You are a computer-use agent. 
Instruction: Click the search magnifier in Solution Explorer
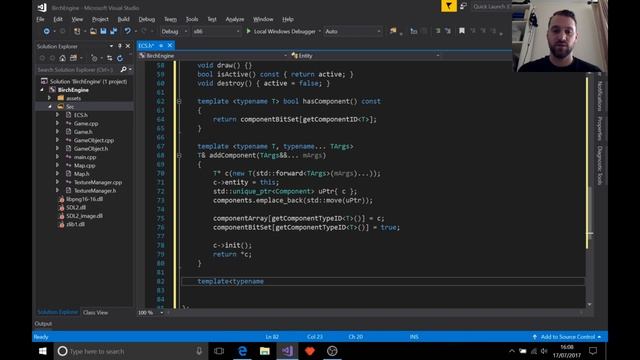[x=123, y=70]
